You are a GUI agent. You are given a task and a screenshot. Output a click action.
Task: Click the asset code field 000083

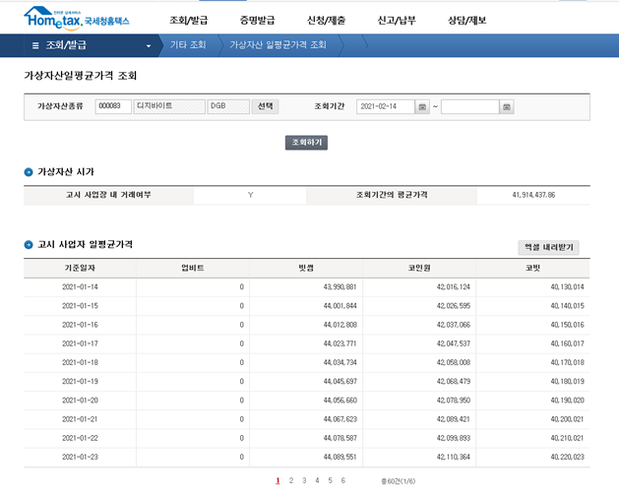[113, 106]
